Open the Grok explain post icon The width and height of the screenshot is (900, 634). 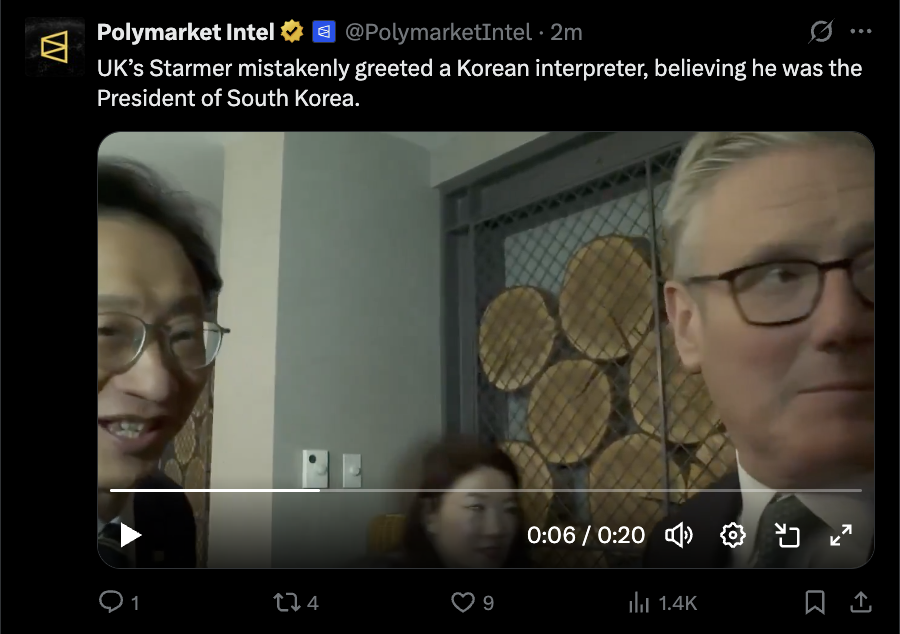coord(821,32)
